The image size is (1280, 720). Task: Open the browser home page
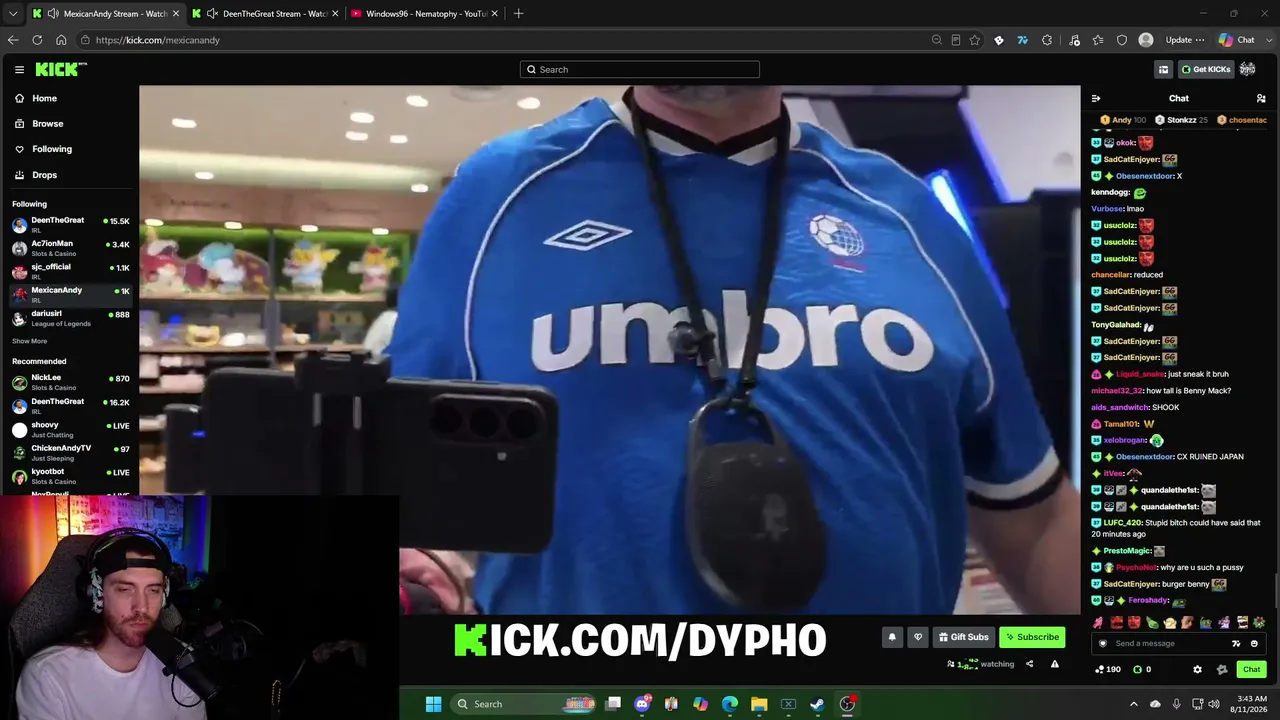pyautogui.click(x=61, y=40)
